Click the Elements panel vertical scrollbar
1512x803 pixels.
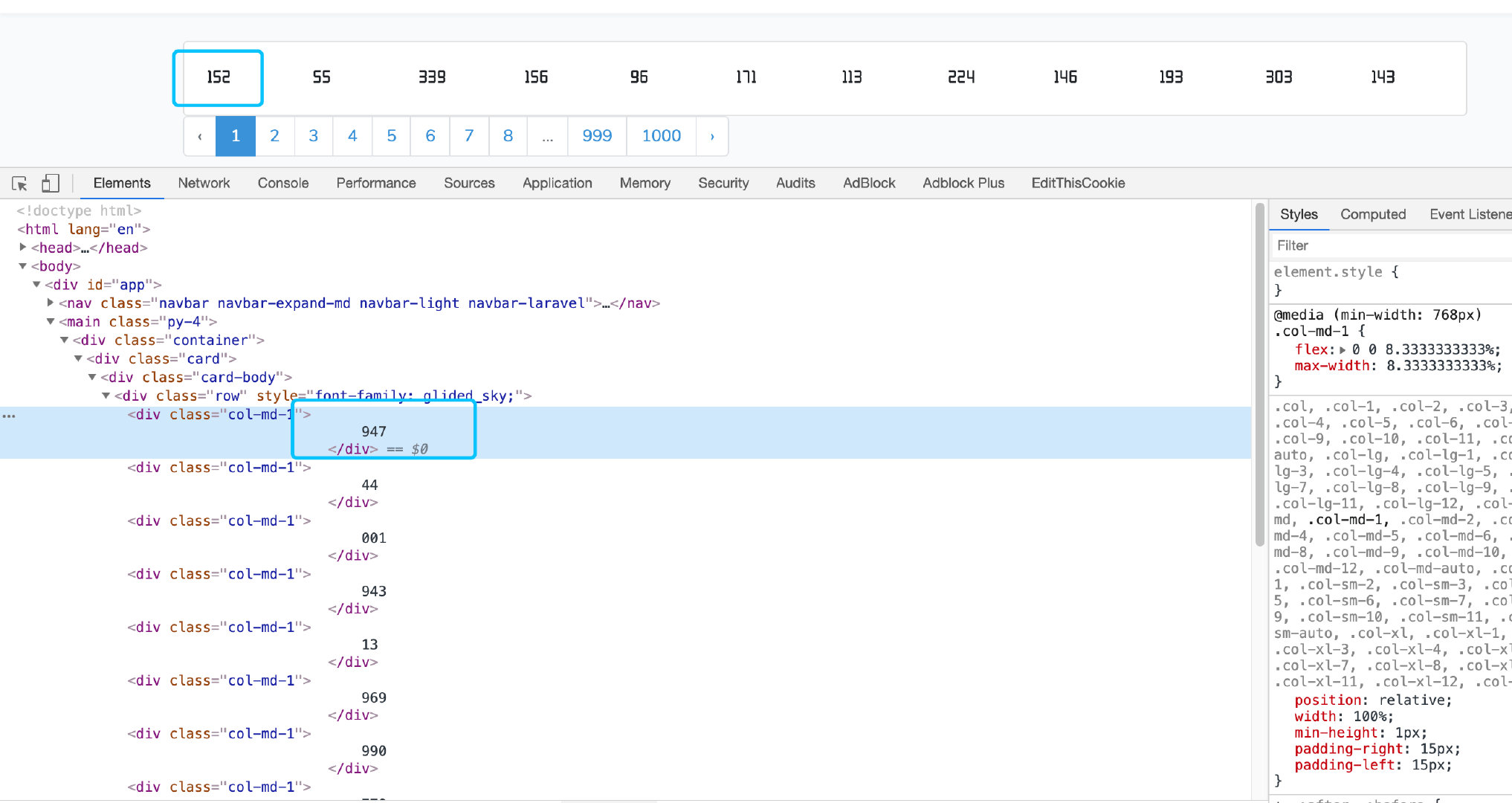point(1259,372)
